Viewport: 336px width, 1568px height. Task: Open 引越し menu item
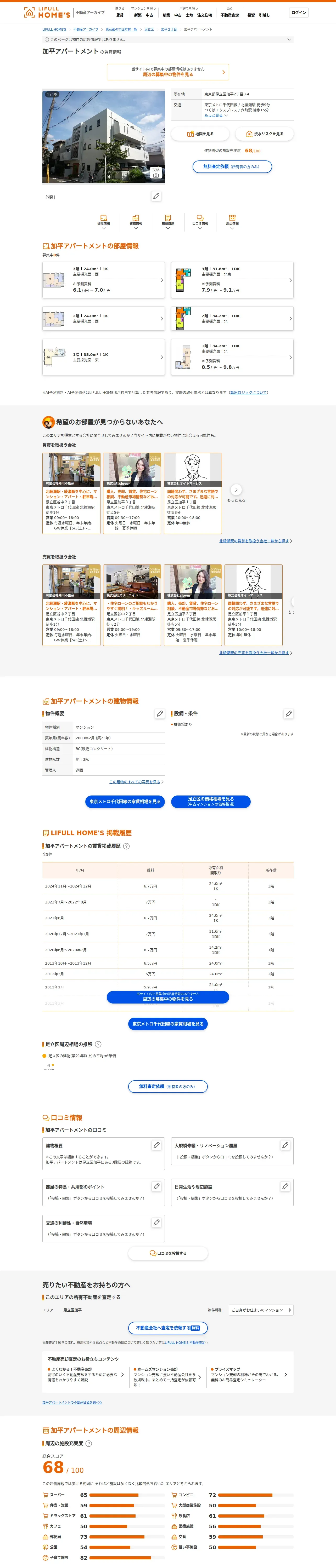264,15
